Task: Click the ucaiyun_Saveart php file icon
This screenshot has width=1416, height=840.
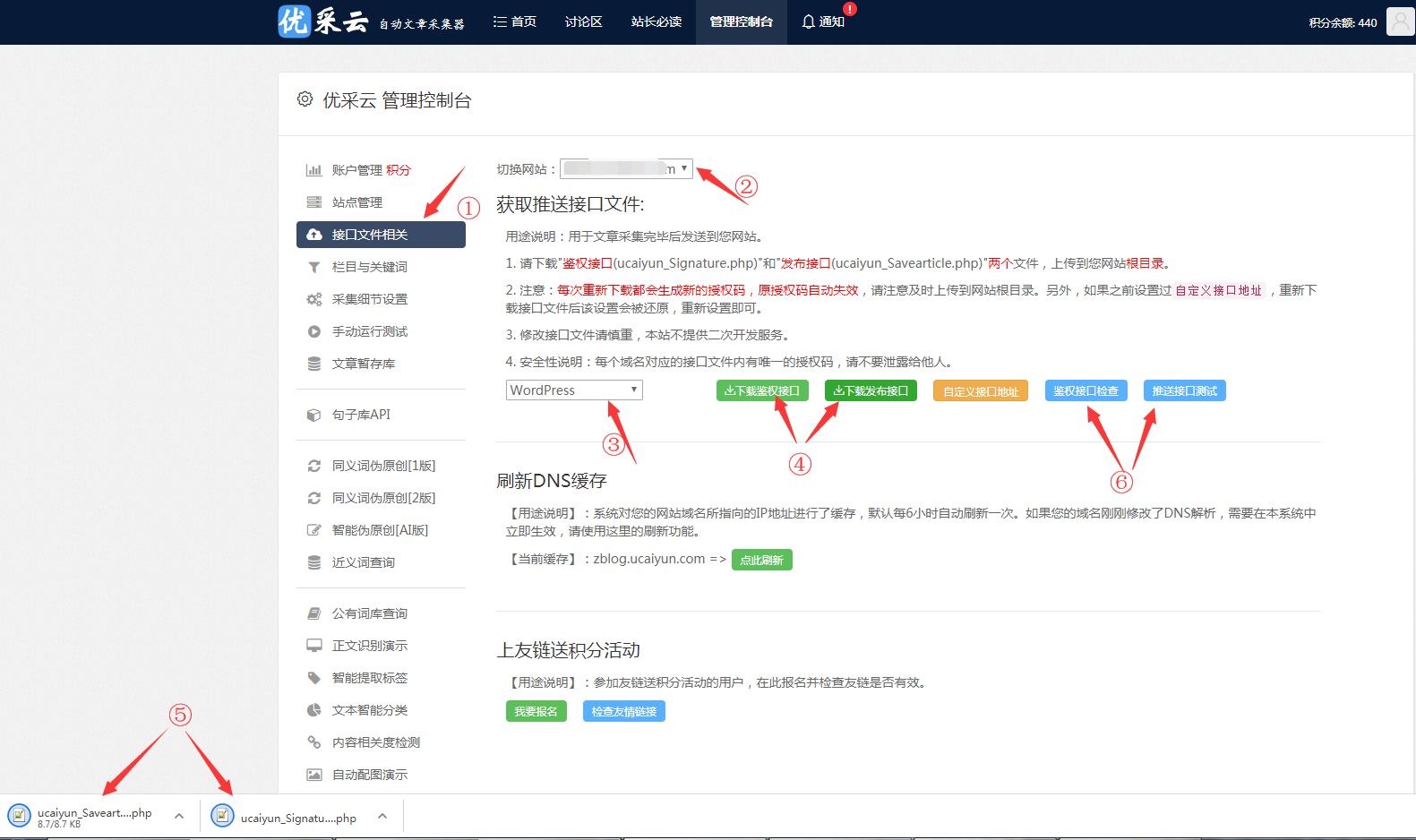Action: coord(19,815)
